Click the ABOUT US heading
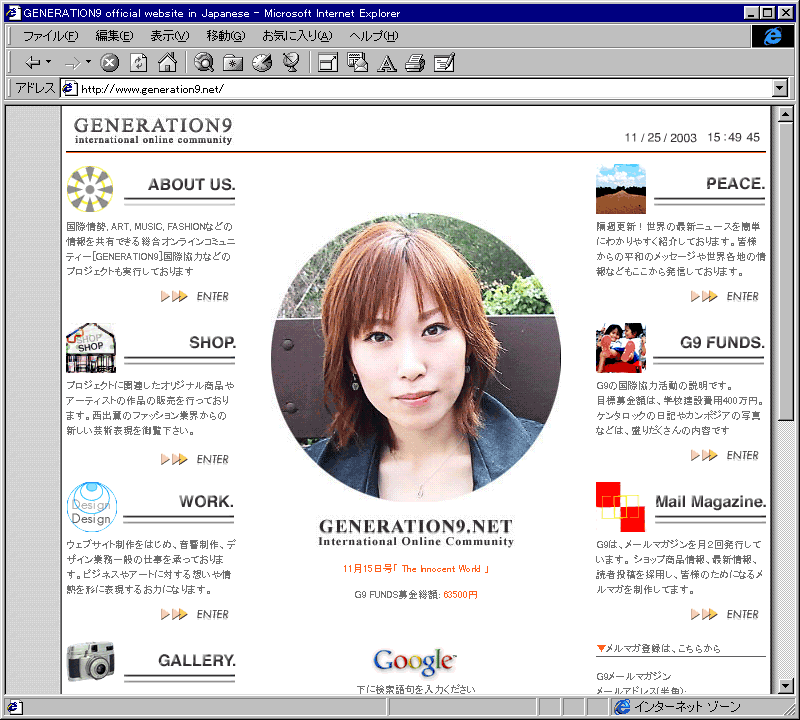 (192, 184)
